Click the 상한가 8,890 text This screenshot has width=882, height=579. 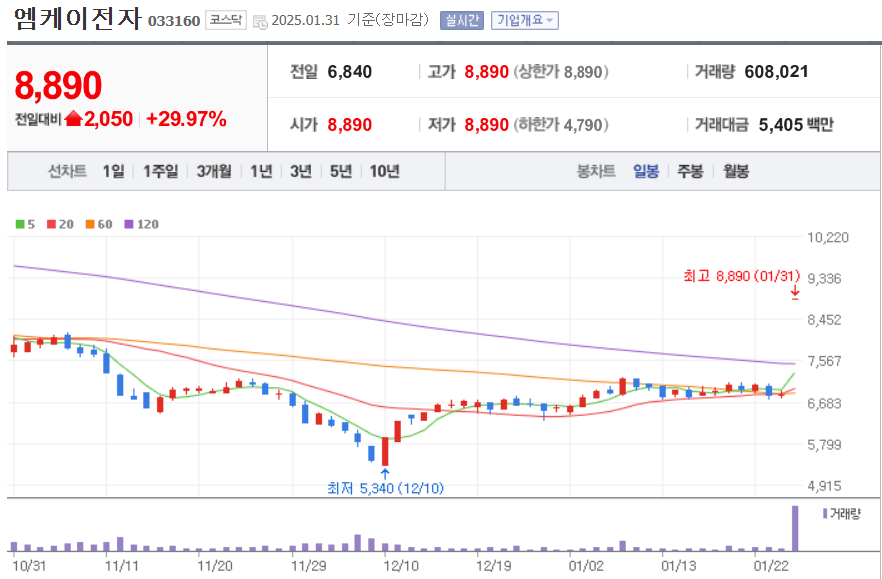tap(560, 72)
